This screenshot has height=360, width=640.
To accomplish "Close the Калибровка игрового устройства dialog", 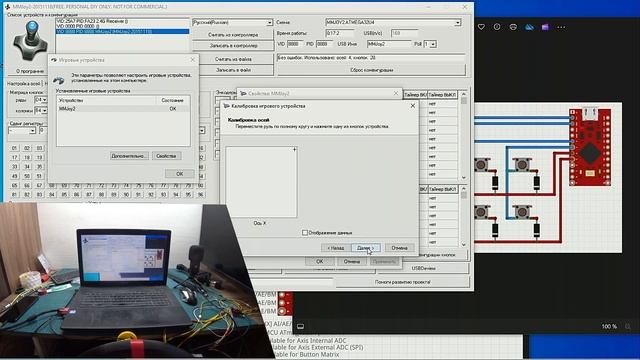I will [413, 106].
